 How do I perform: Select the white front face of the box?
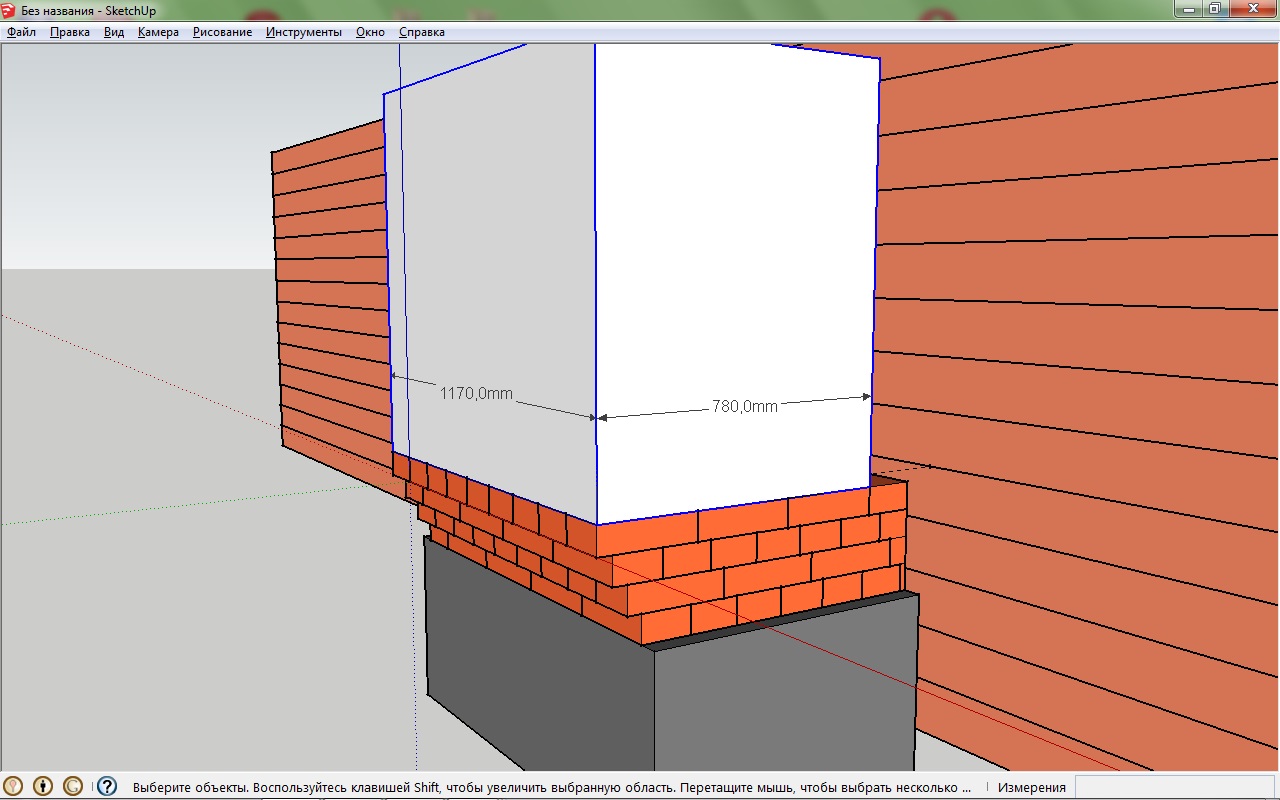[x=735, y=250]
